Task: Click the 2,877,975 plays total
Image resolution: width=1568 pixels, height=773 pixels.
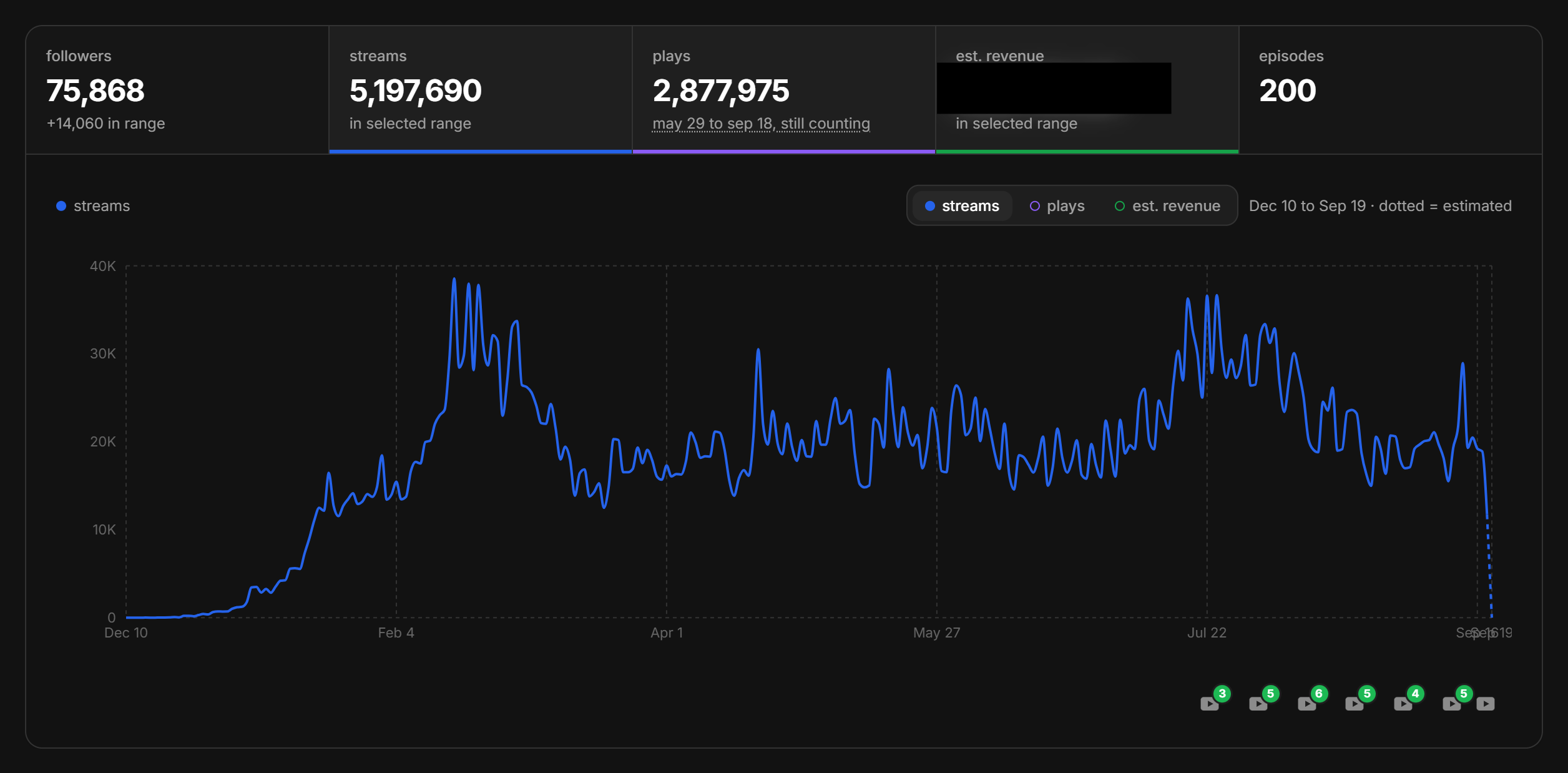Action: (721, 91)
